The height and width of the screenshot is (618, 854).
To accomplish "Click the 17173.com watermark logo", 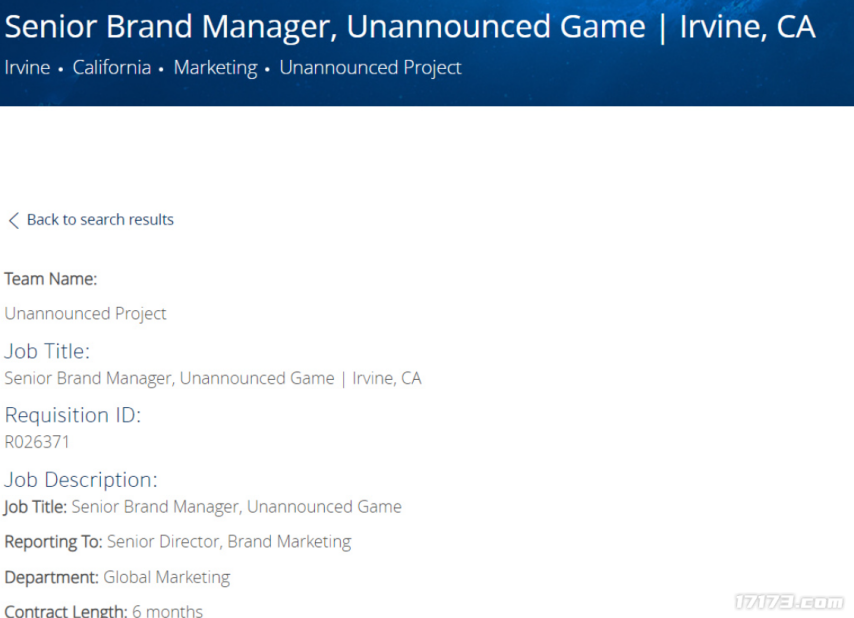I will pyautogui.click(x=788, y=602).
